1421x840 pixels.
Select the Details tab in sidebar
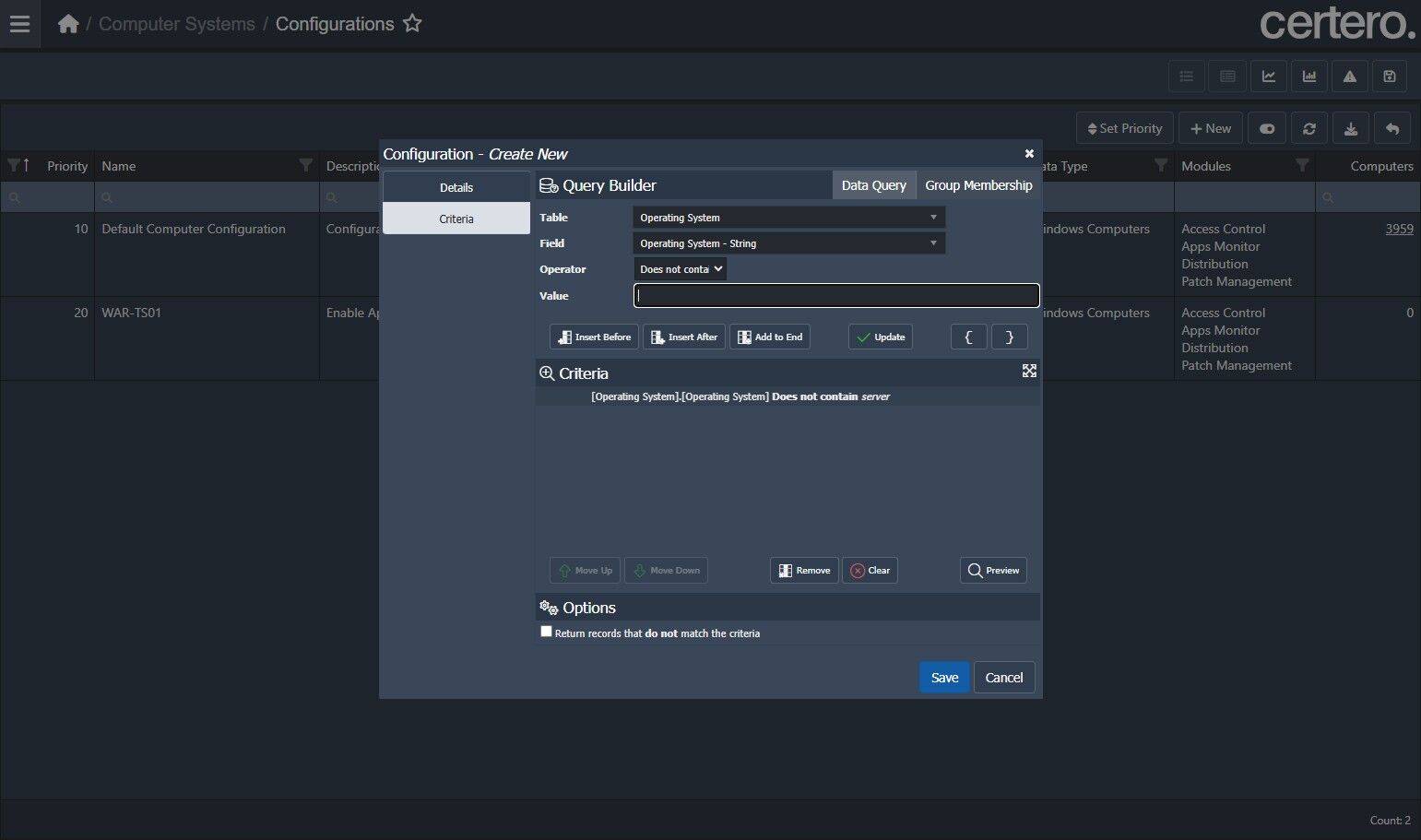(x=456, y=187)
